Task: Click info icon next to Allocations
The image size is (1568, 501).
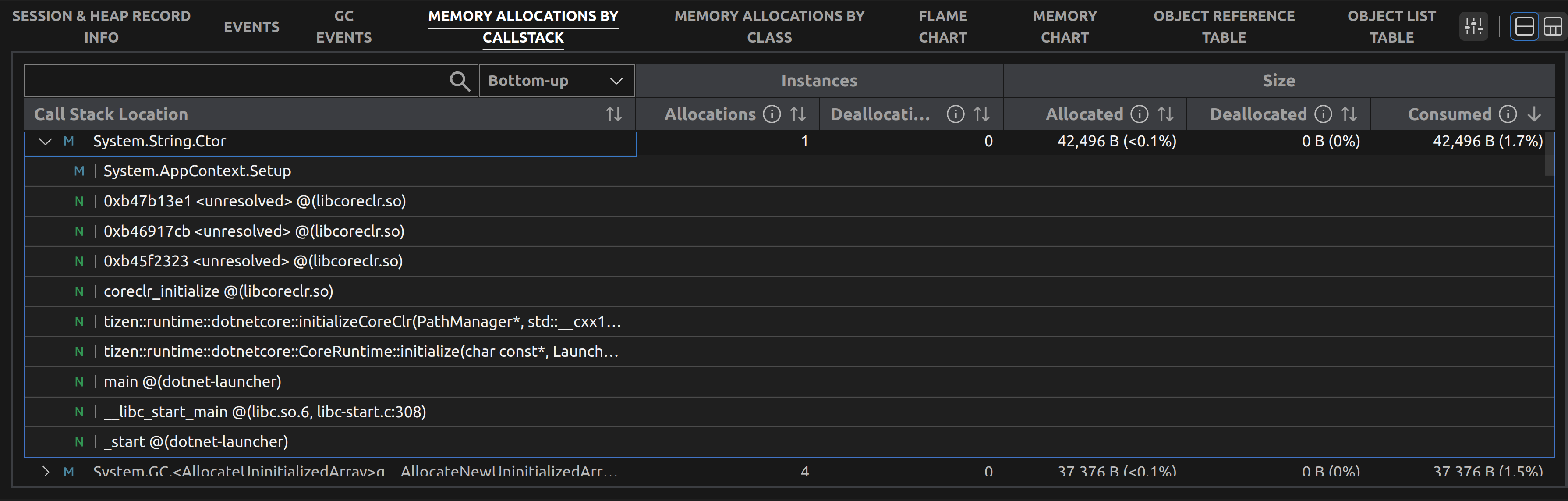Action: (772, 114)
